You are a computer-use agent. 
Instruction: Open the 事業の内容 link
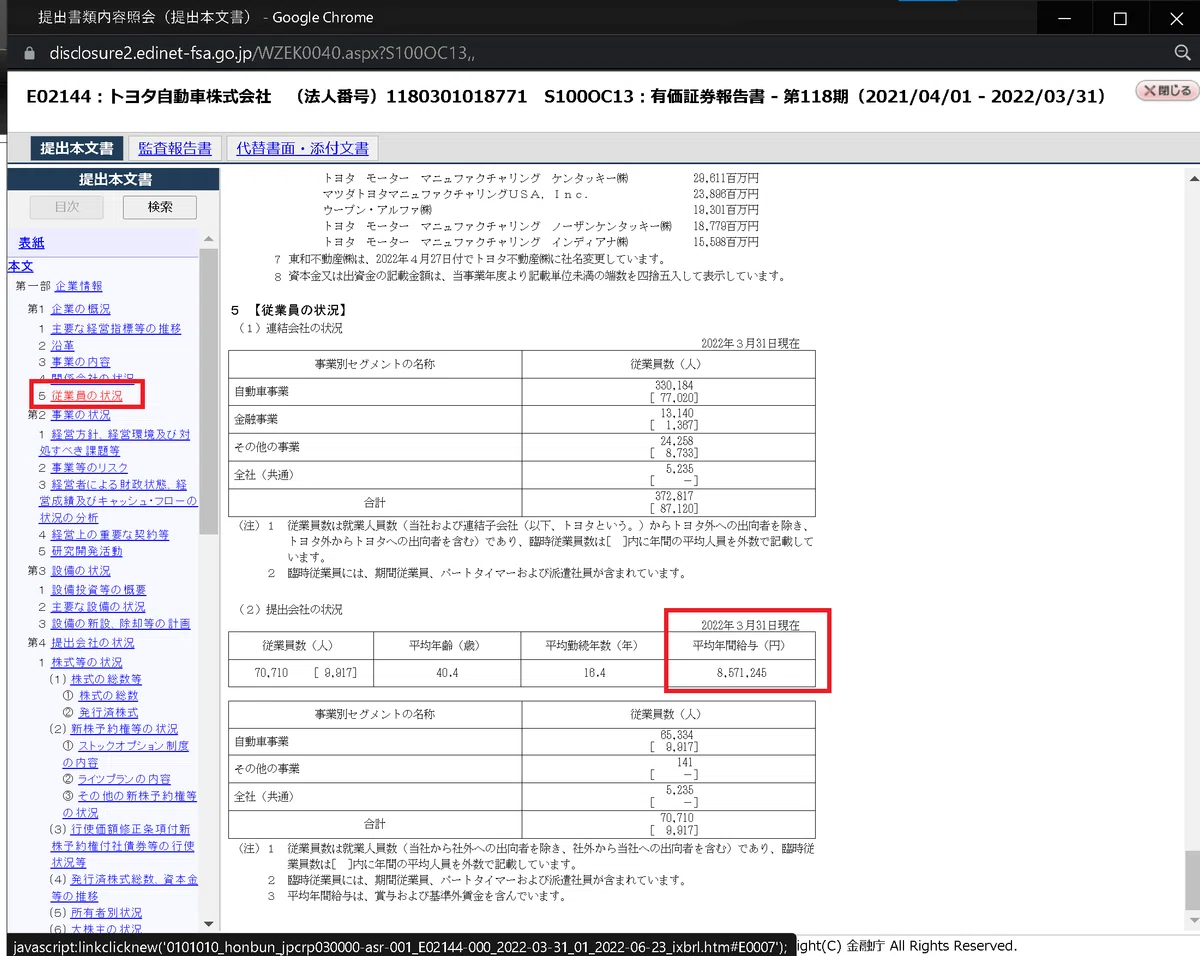81,362
